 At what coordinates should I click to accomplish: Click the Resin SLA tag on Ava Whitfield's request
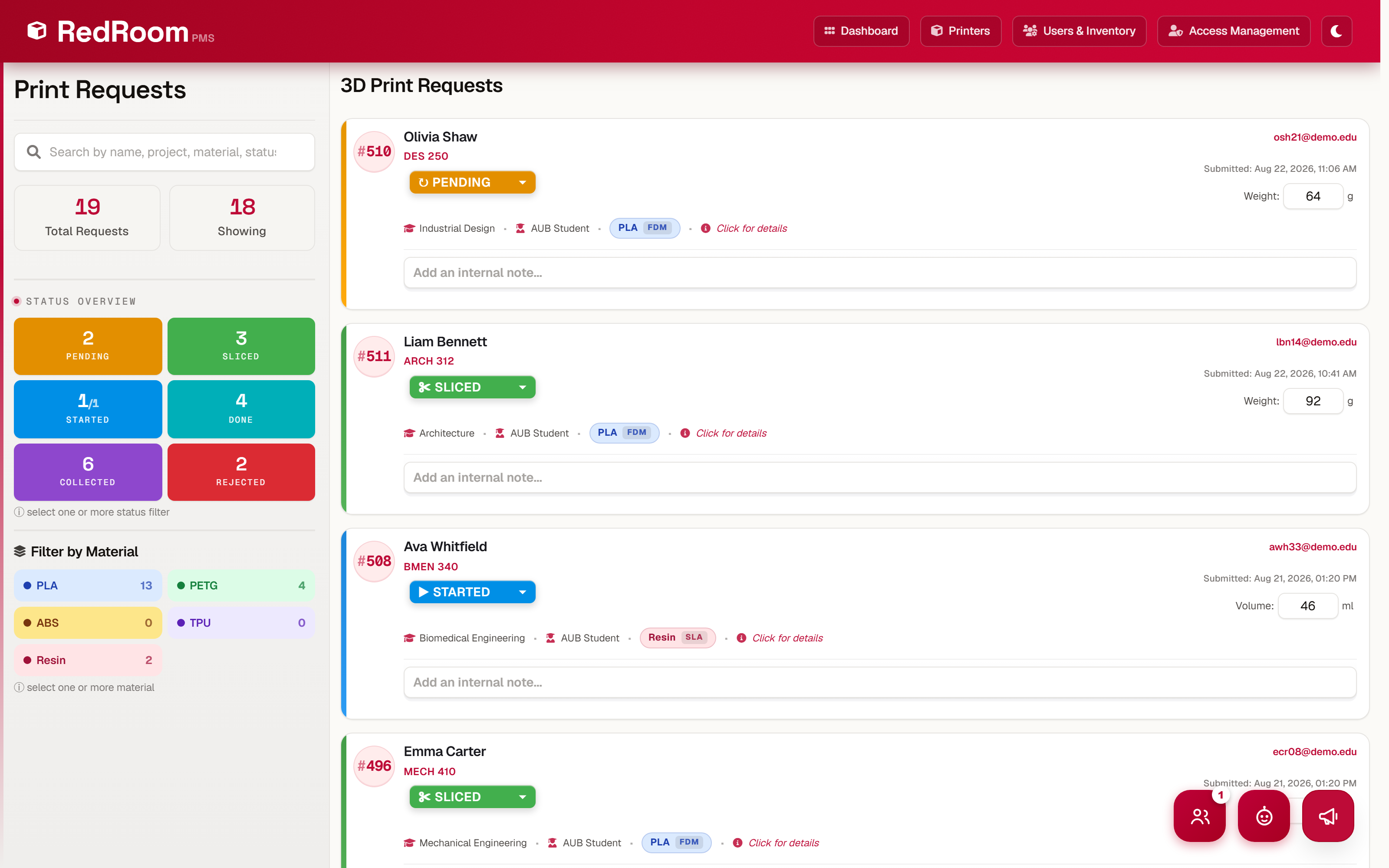point(677,638)
